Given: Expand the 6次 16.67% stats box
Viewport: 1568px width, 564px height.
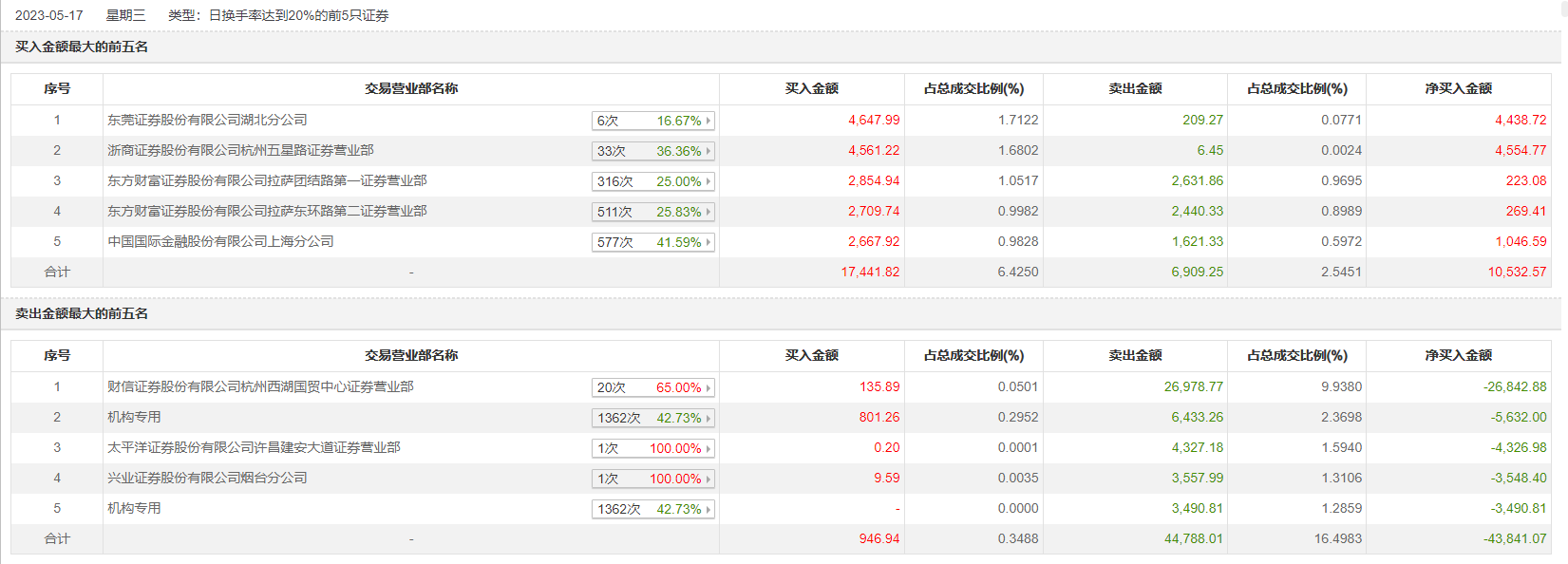Looking at the screenshot, I should 652,121.
